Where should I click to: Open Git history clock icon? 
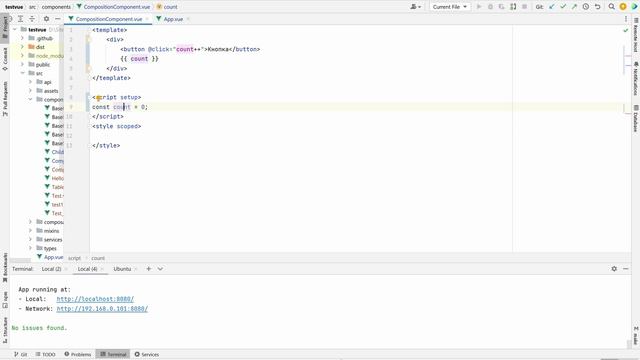click(586, 7)
